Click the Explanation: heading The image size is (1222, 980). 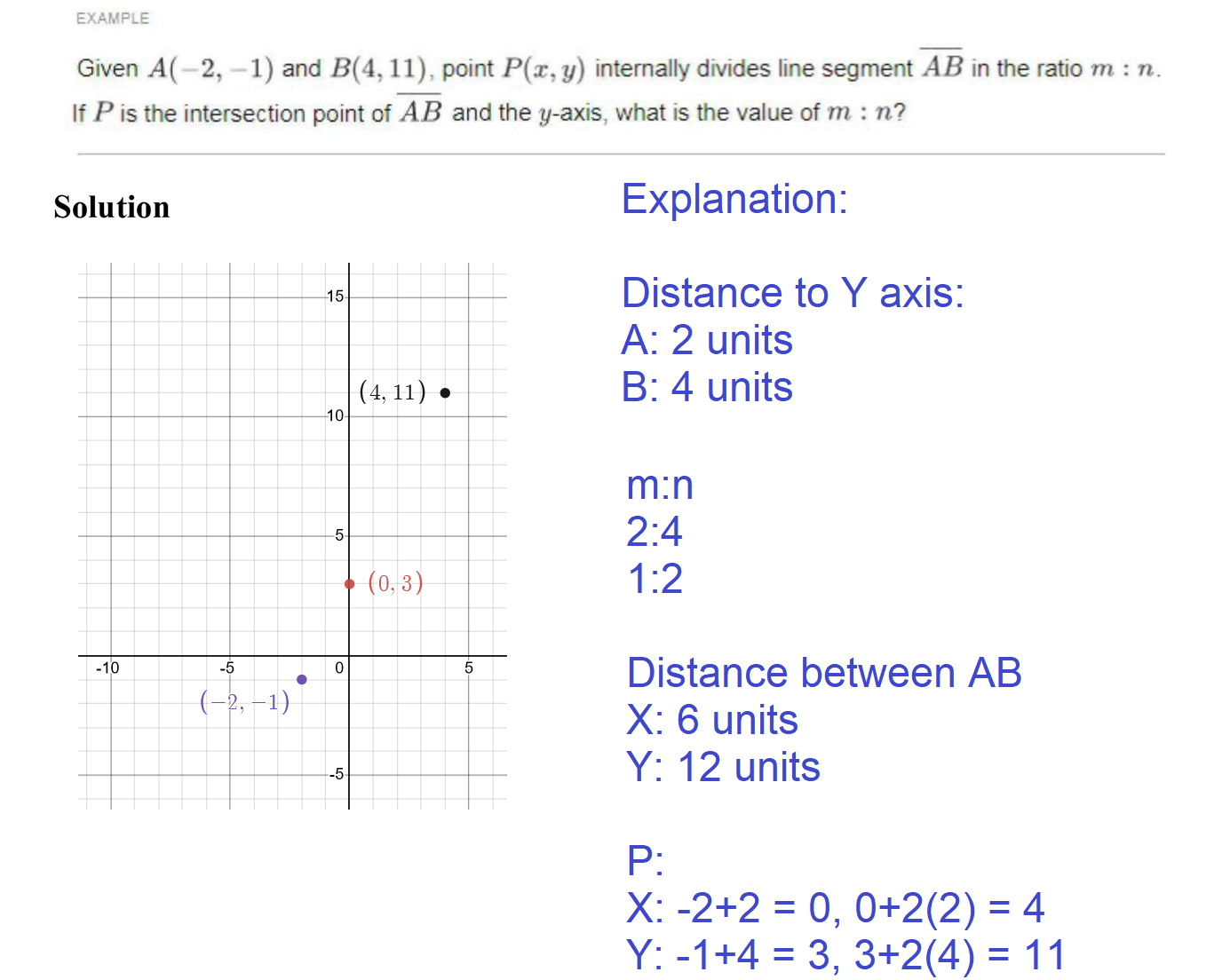click(734, 199)
